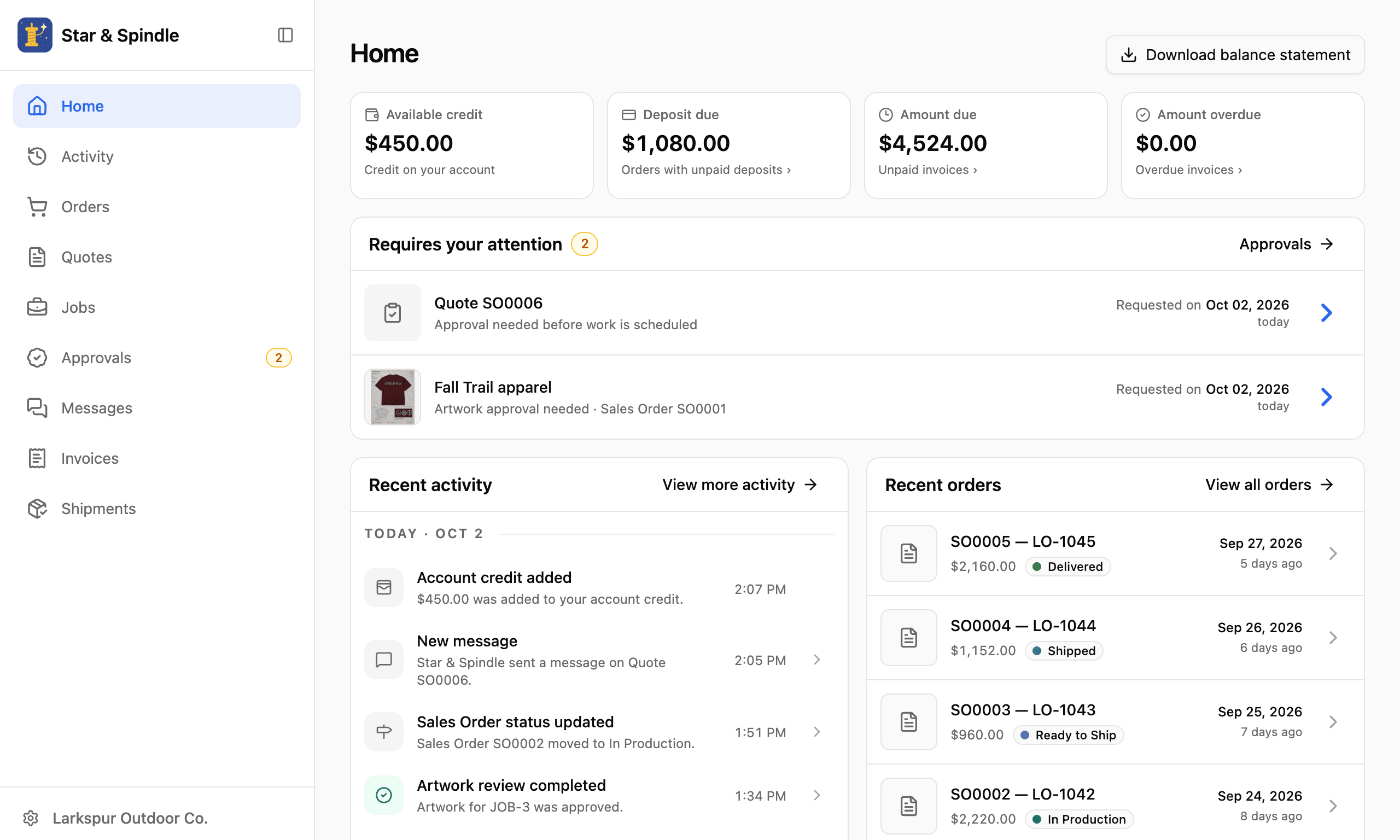Expand the New message activity chevron
The width and height of the screenshot is (1400, 840).
tap(816, 660)
